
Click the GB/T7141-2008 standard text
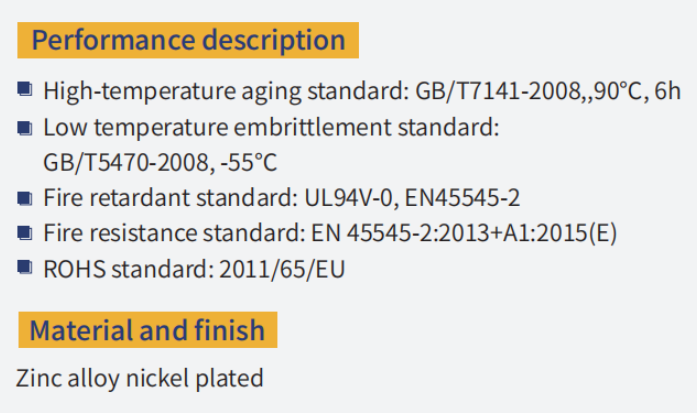[x=498, y=92]
